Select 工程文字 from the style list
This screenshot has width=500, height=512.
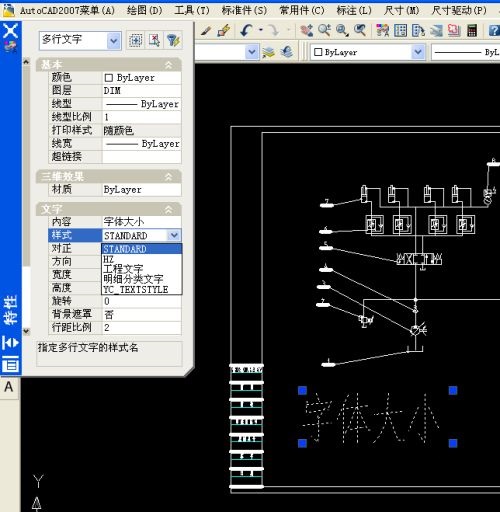tap(123, 269)
